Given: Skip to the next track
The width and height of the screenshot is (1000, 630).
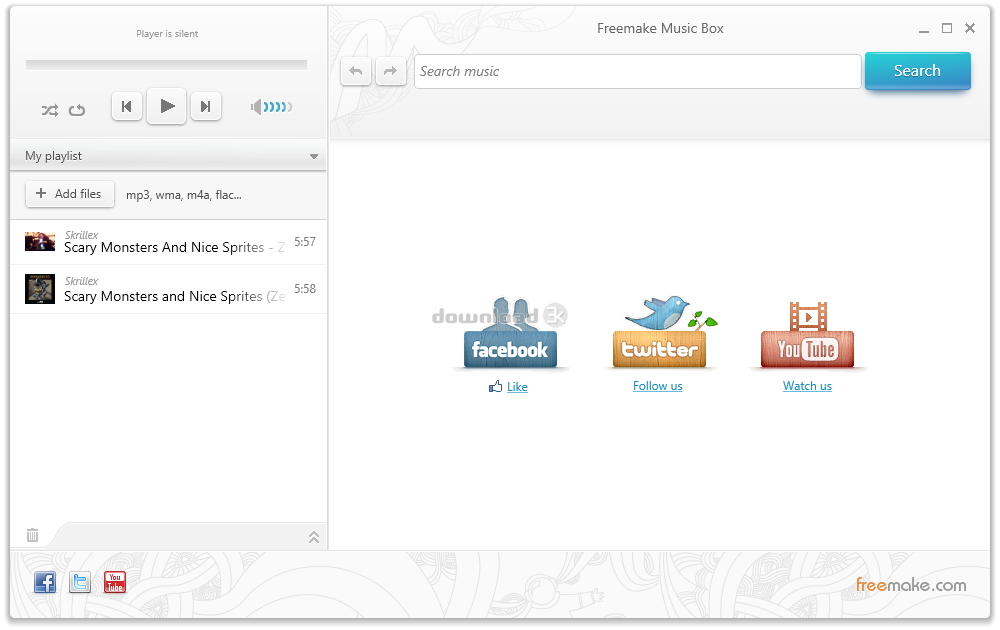Looking at the screenshot, I should click(x=205, y=106).
